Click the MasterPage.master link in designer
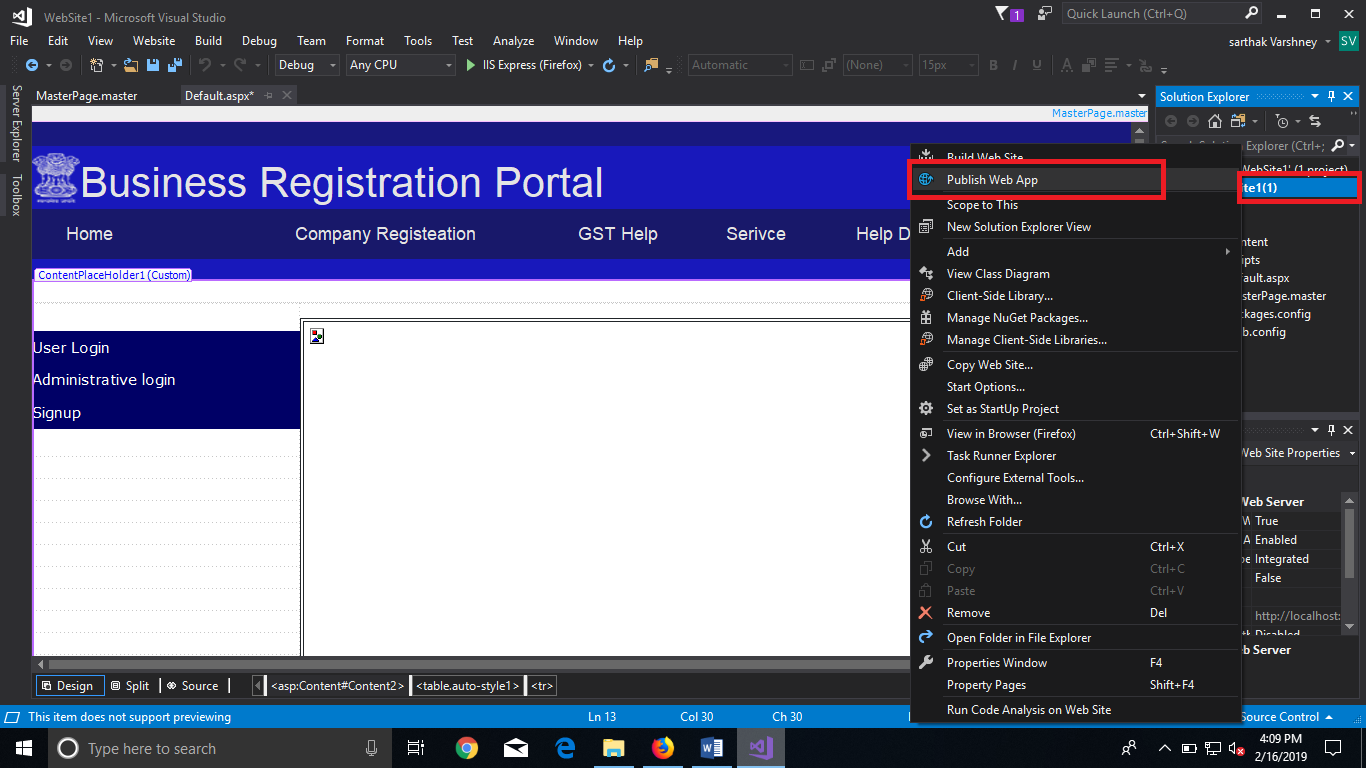Image resolution: width=1366 pixels, height=768 pixels. pos(1099,113)
